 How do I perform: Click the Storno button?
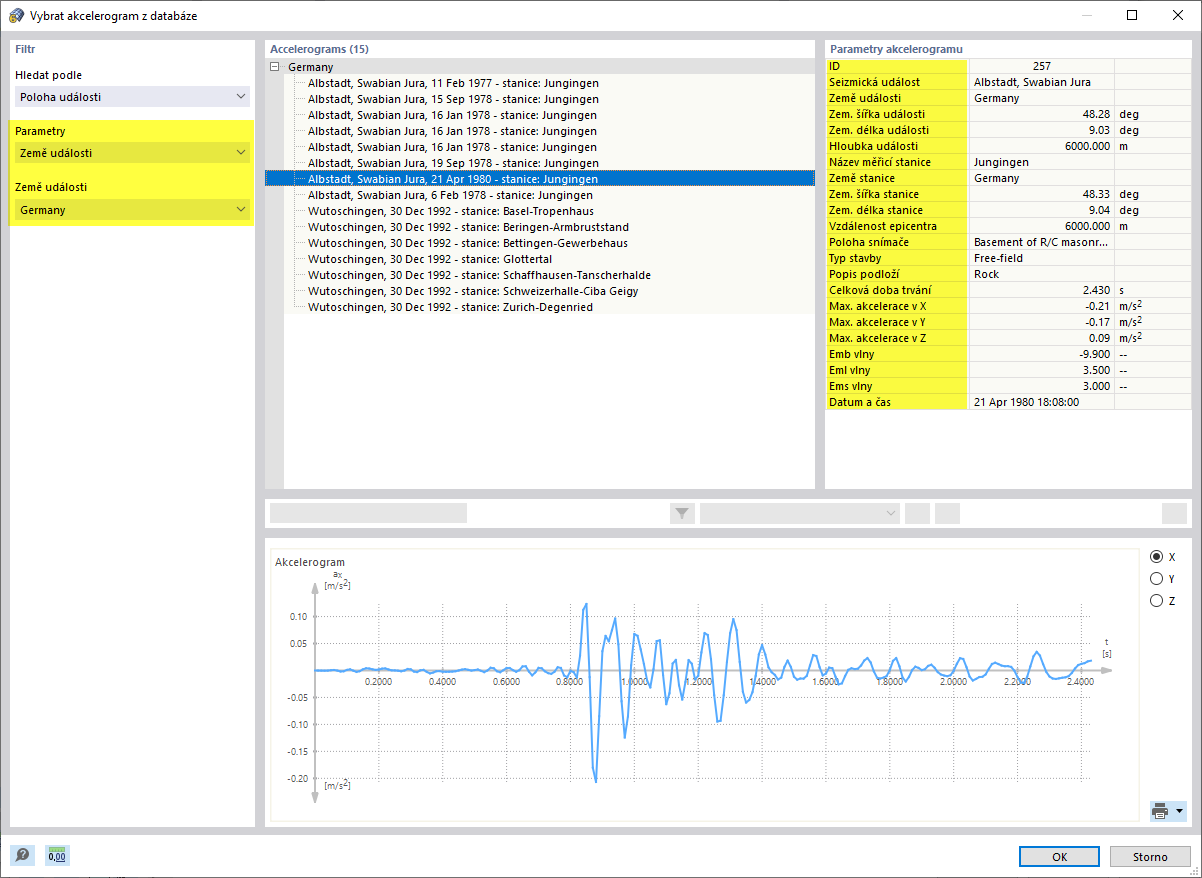1150,857
